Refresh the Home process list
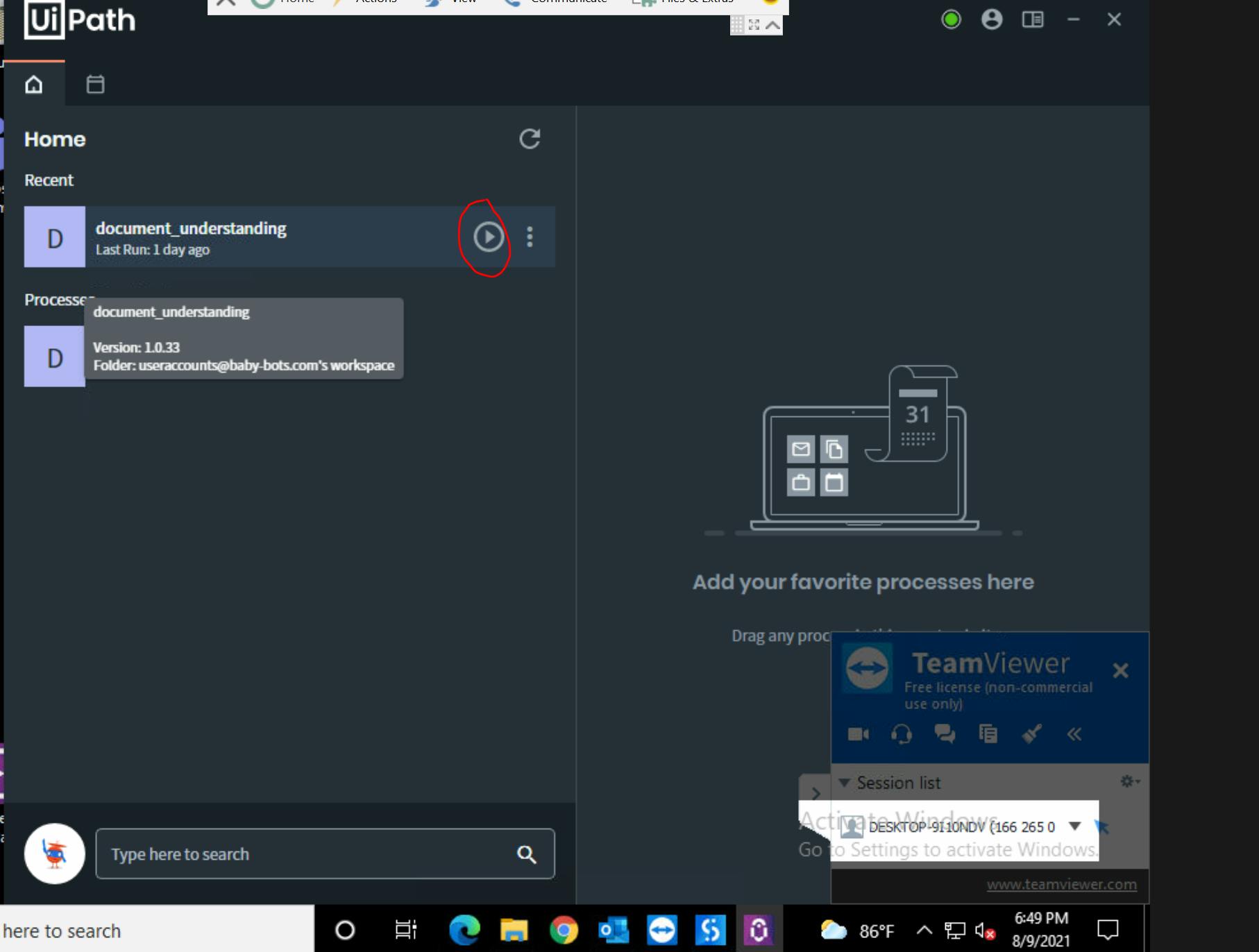 (x=530, y=139)
